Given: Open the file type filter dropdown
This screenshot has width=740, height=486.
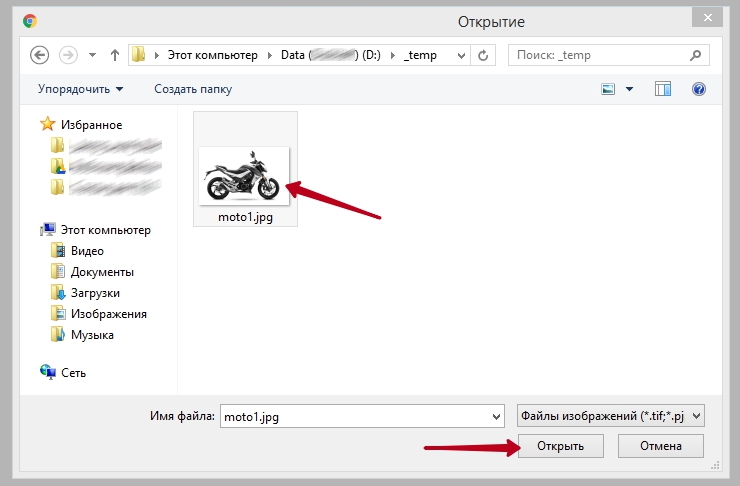Looking at the screenshot, I should tap(611, 416).
